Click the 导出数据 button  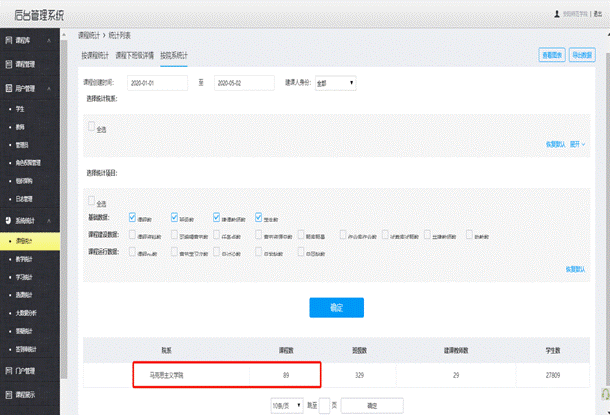[585, 54]
